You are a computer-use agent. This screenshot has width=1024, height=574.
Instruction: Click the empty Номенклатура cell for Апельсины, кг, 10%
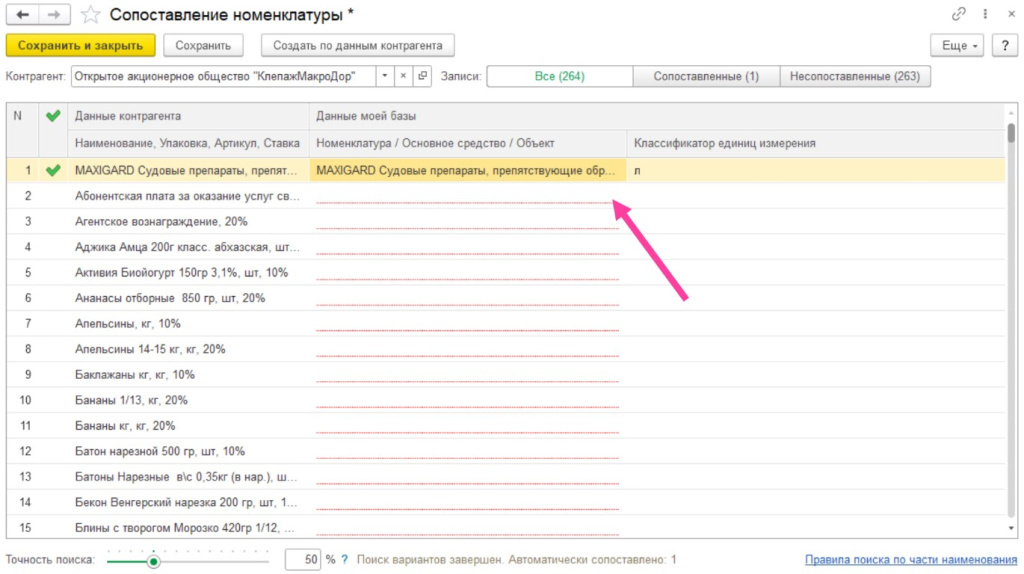467,323
